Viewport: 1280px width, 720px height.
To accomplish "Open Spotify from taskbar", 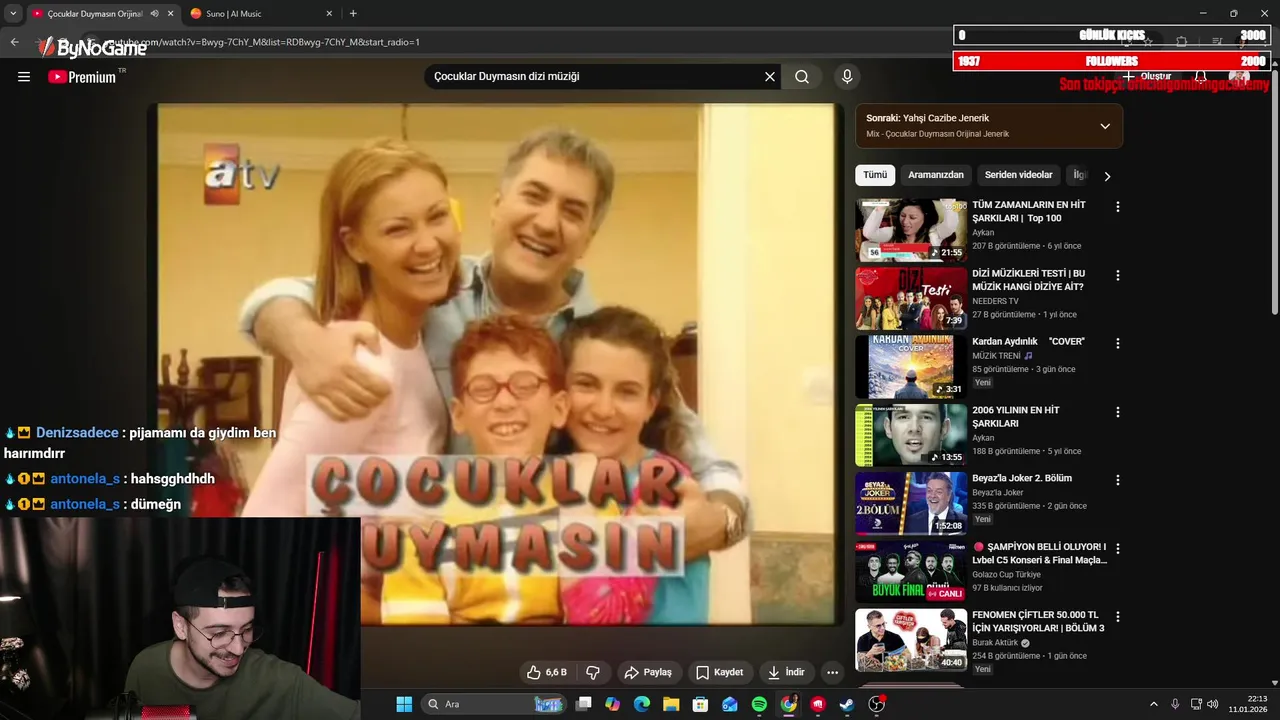I will coord(759,704).
